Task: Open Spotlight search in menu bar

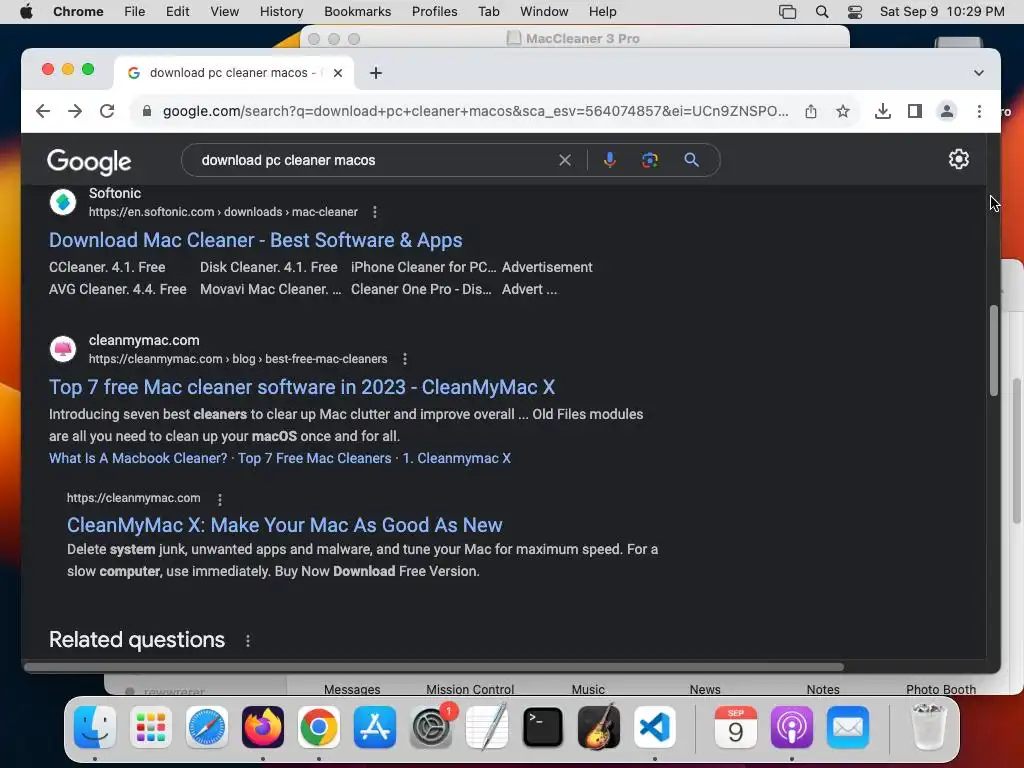Action: pyautogui.click(x=822, y=12)
